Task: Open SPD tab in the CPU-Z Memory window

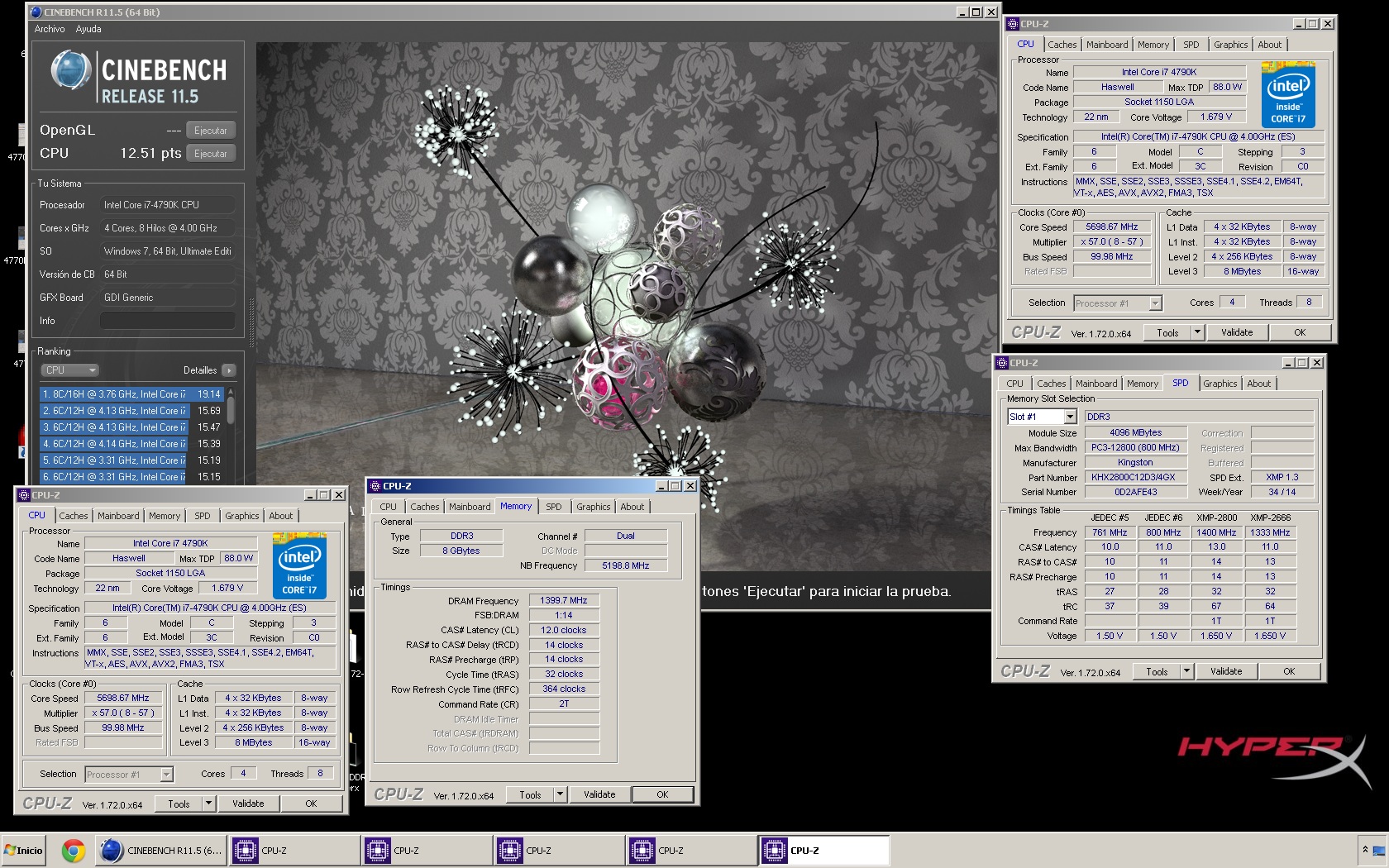Action: coord(554,507)
